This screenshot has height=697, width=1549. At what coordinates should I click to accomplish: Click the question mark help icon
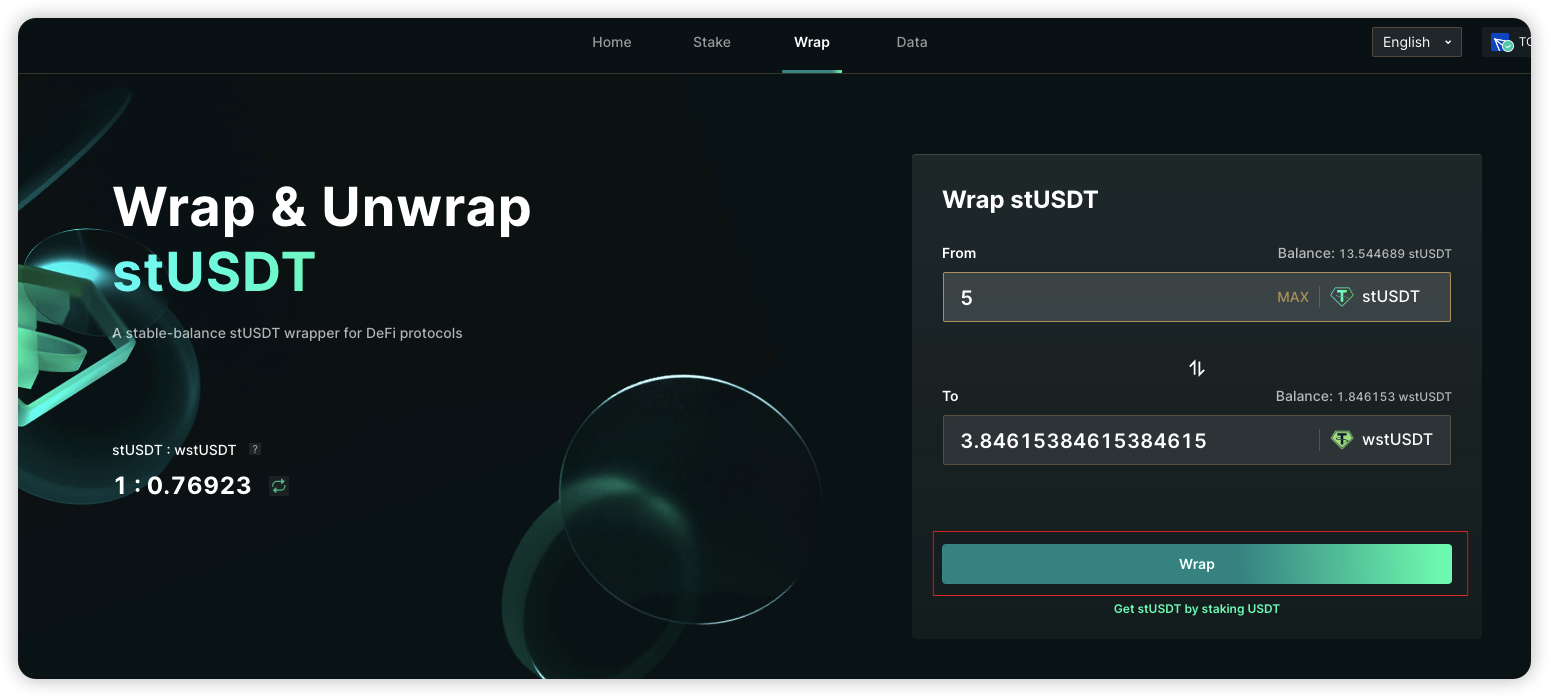(255, 450)
